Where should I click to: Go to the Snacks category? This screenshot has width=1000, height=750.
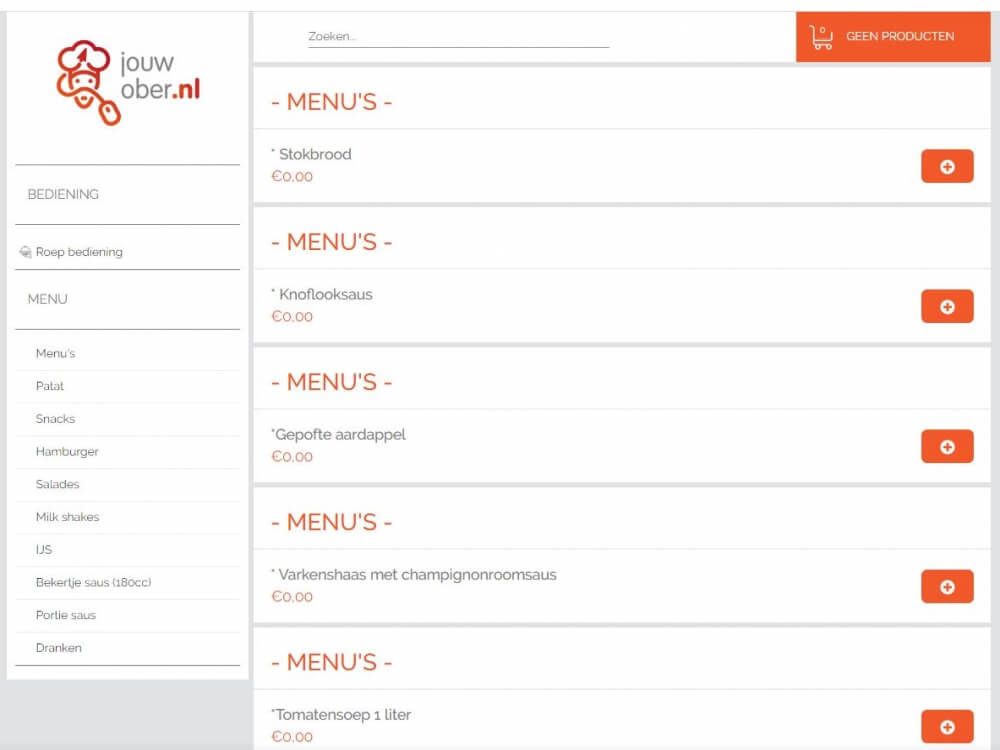click(56, 419)
